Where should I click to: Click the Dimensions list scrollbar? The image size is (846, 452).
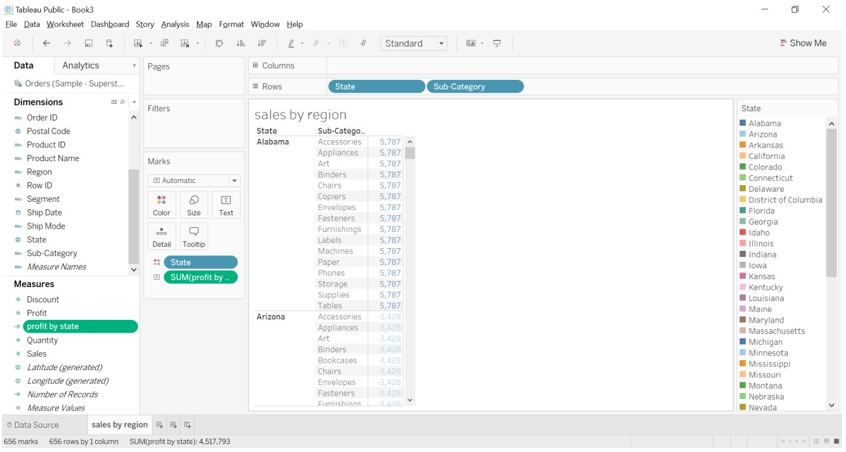133,216
